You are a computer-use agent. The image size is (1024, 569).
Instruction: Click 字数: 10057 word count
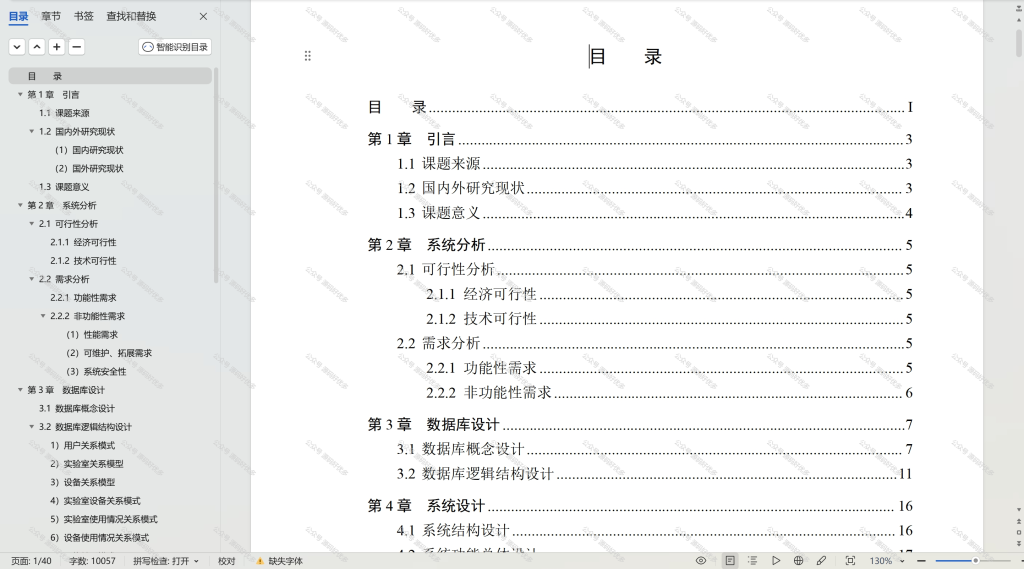click(x=92, y=561)
